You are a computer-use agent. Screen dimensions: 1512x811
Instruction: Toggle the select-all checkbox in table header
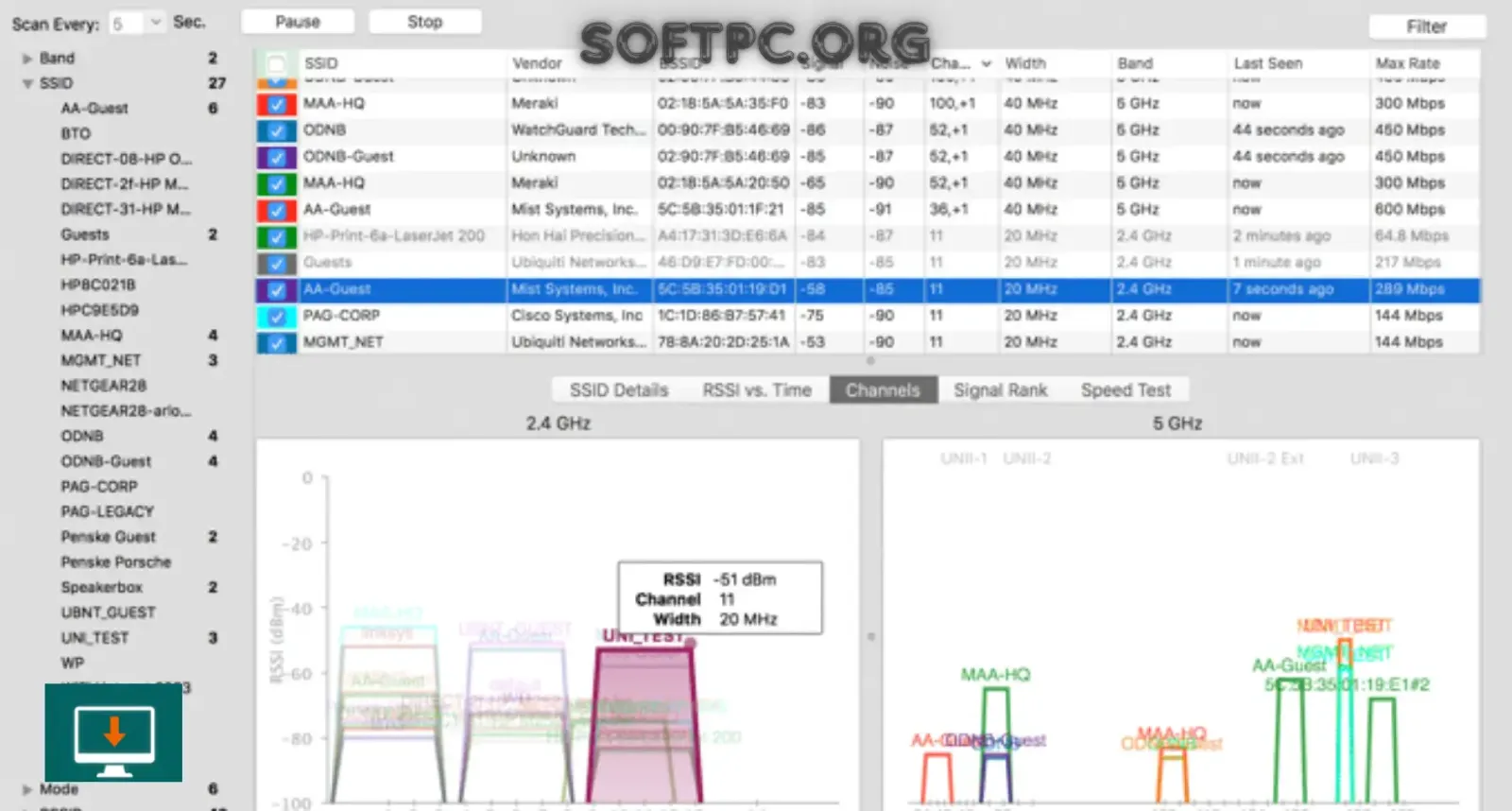pos(276,64)
